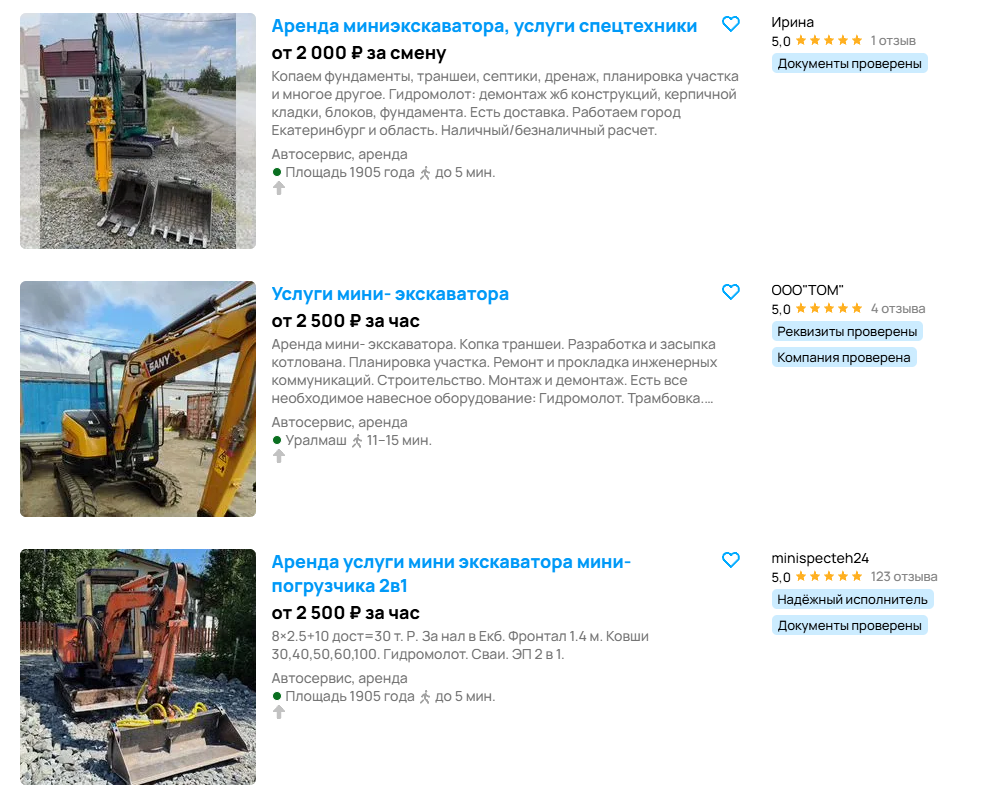The width and height of the screenshot is (1006, 795).
Task: Click up-arrow icon under Уралмаш listing
Action: (x=278, y=456)
